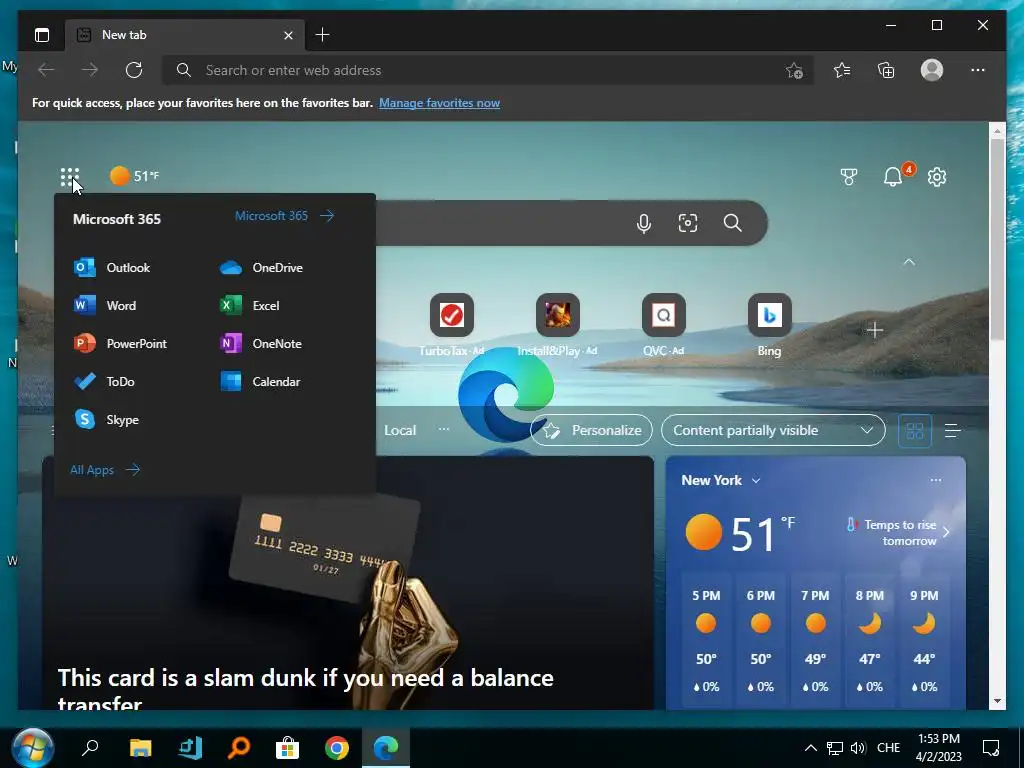
Task: Show hidden system tray icons
Action: click(810, 748)
